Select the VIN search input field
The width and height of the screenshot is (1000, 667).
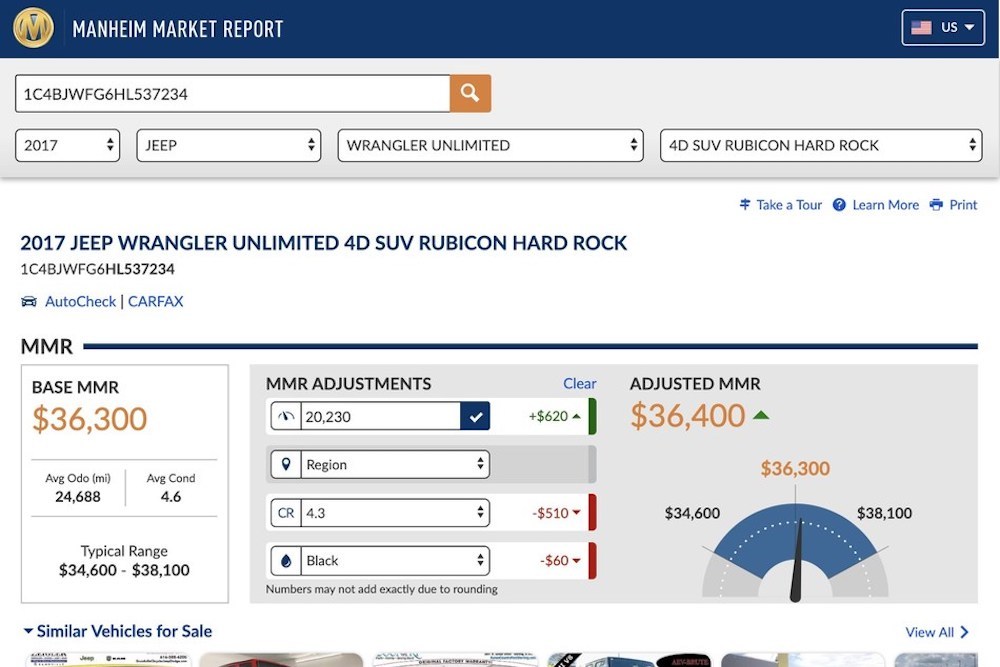click(230, 93)
